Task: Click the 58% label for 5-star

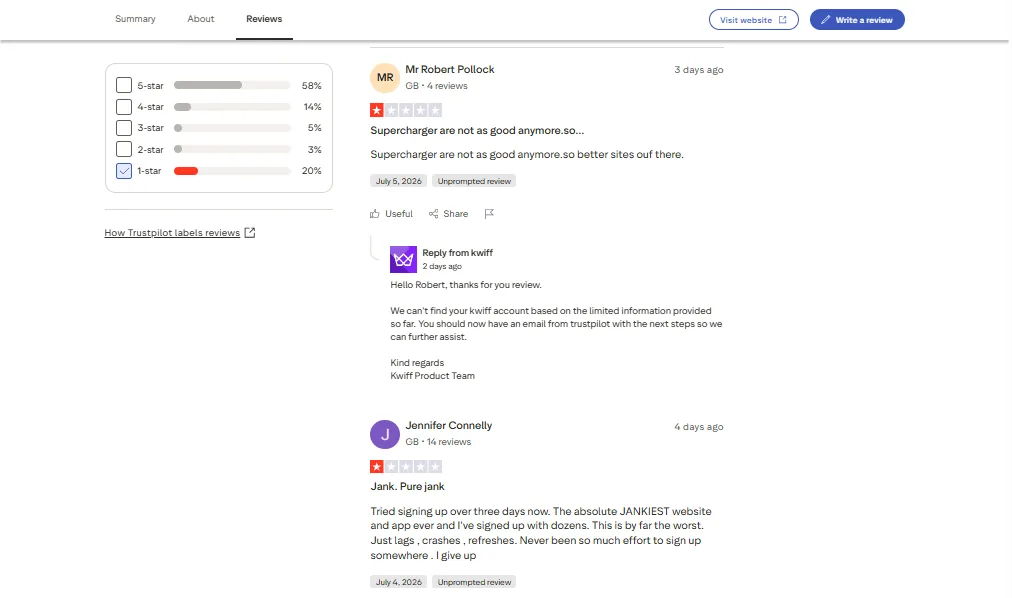Action: tap(311, 85)
